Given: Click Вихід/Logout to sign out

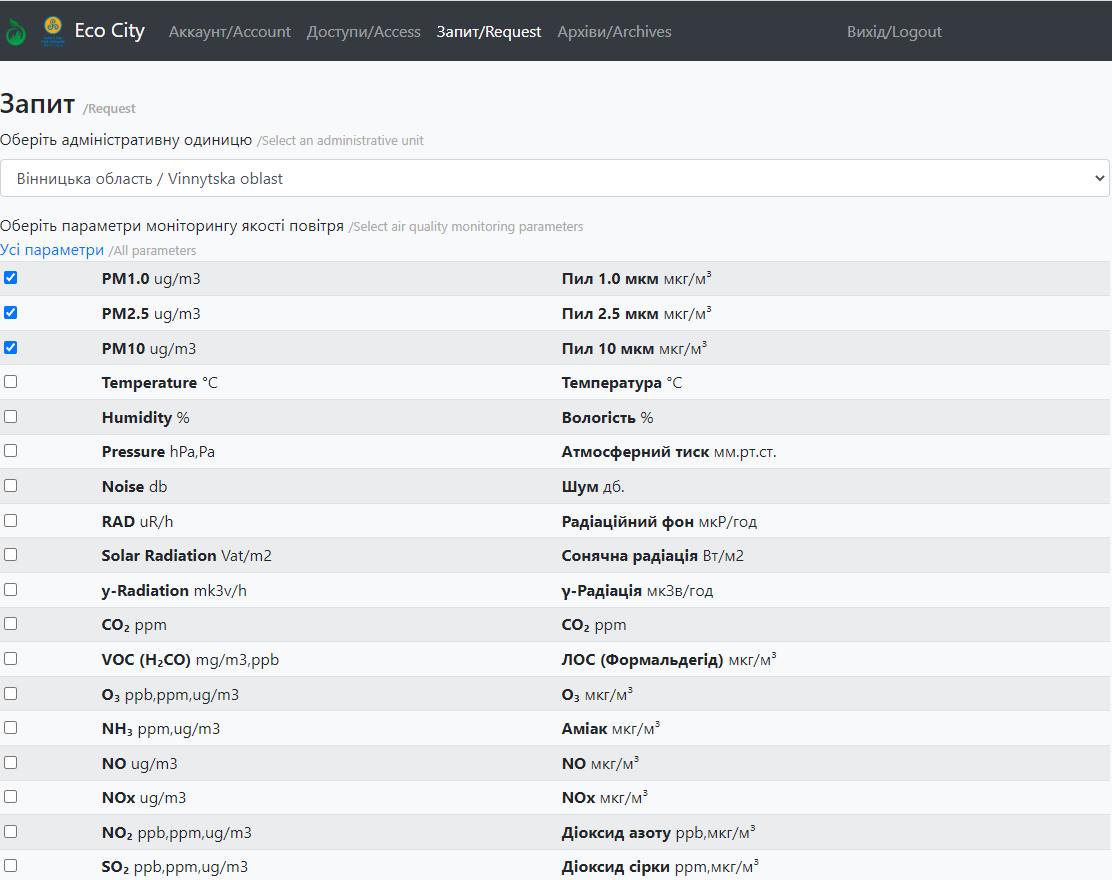Looking at the screenshot, I should pyautogui.click(x=894, y=32).
